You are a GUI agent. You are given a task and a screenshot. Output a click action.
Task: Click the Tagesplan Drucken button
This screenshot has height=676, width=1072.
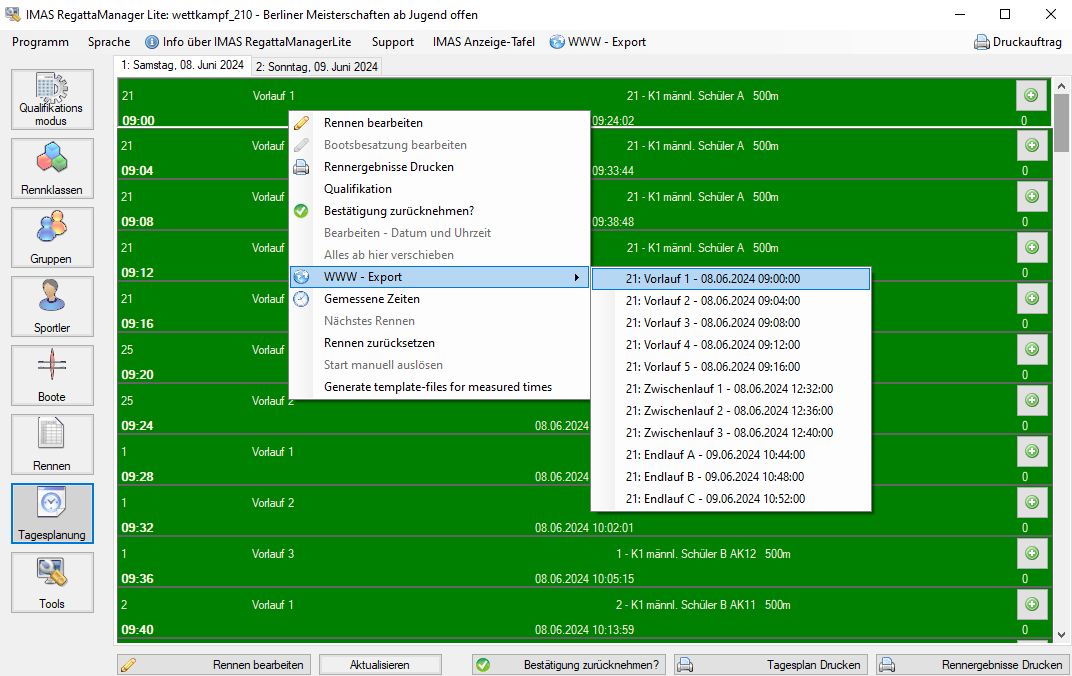[771, 664]
